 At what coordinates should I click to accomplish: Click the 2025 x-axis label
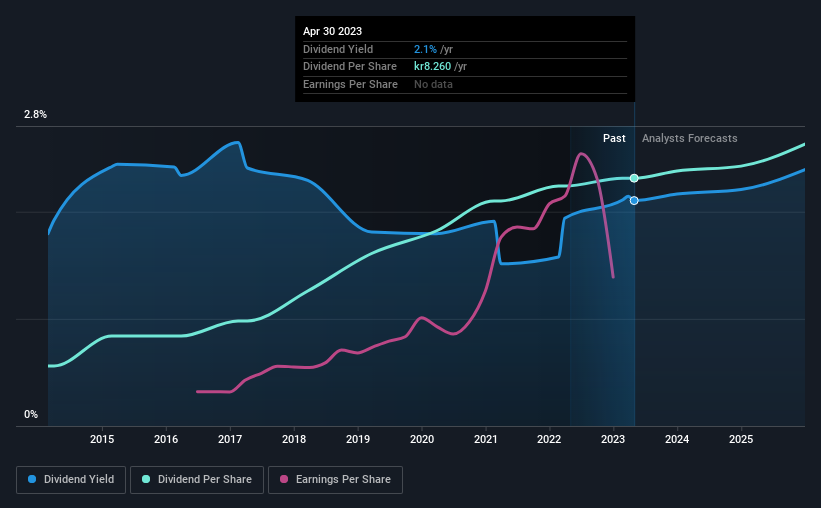(x=741, y=439)
